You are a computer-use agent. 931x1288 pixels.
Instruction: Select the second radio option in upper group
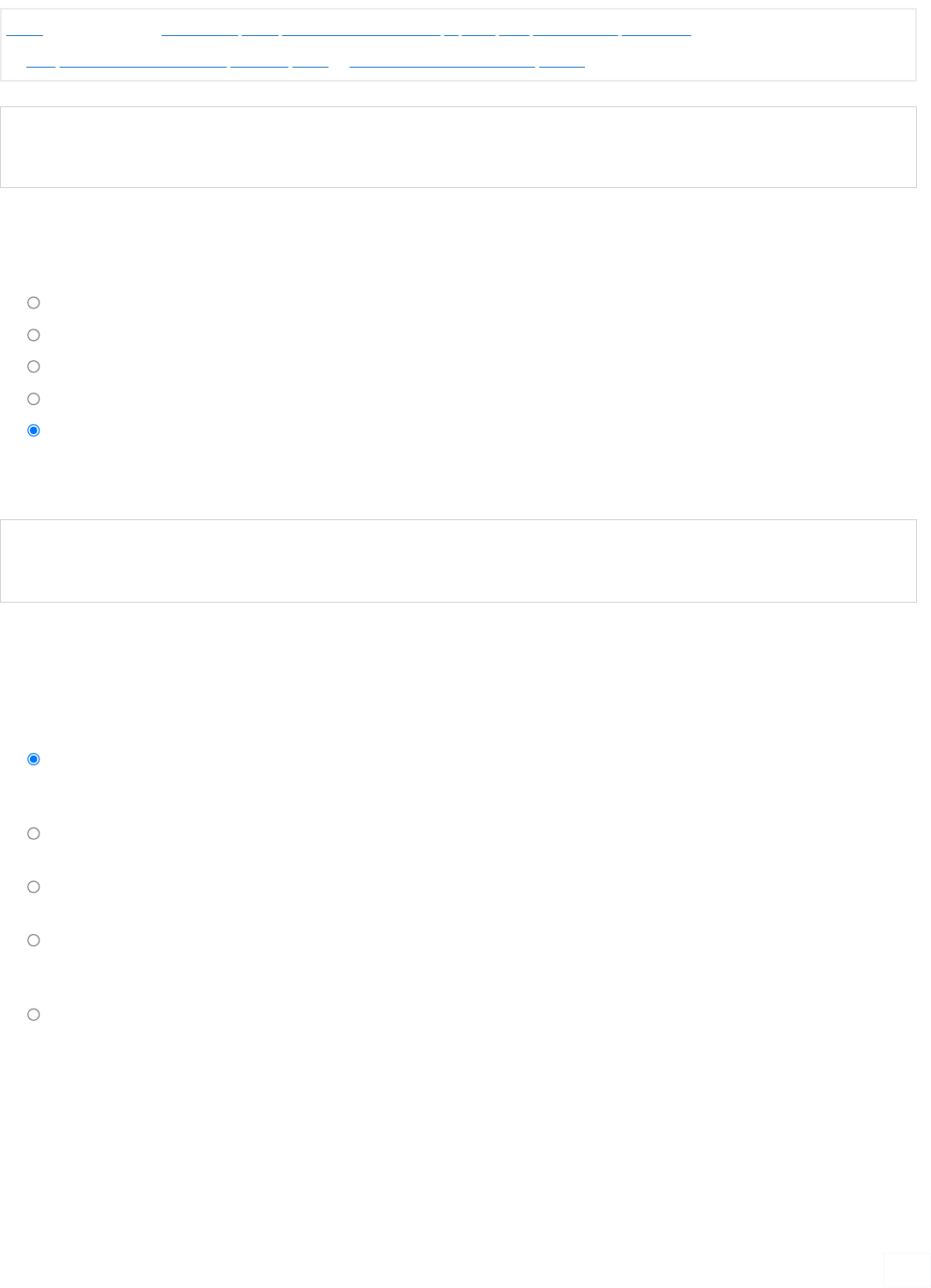(33, 335)
